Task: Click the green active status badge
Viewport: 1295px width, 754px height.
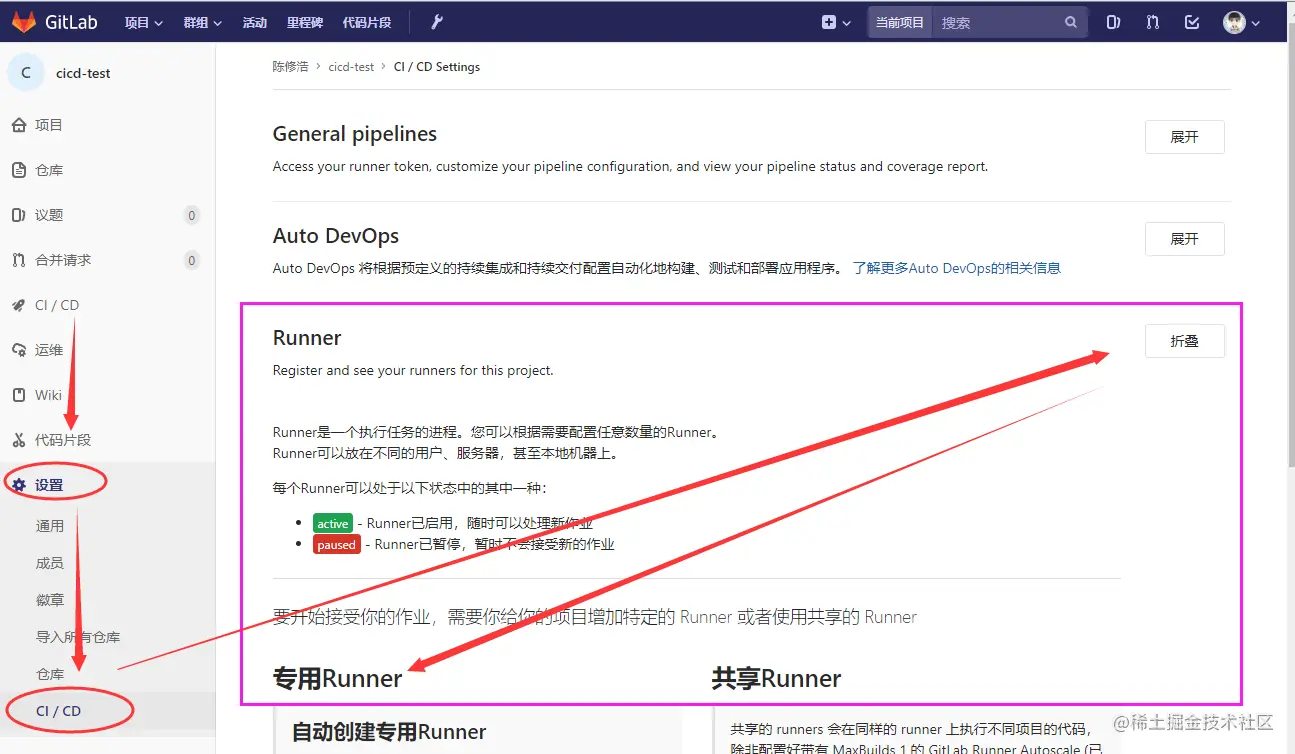Action: click(x=333, y=523)
